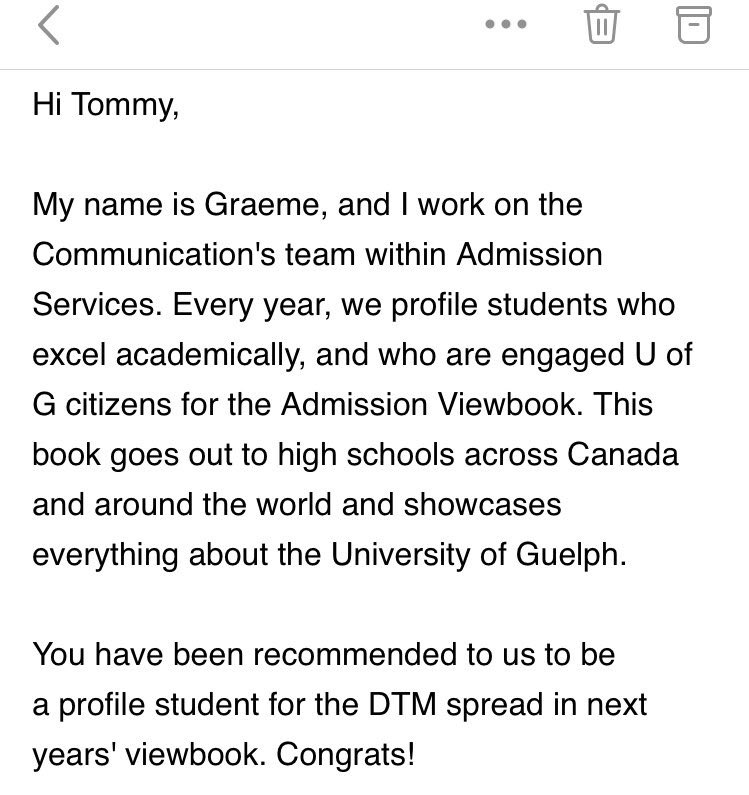Tap the word 'Congrats!' at the end
Image resolution: width=749 pixels, height=795 pixels.
(345, 755)
